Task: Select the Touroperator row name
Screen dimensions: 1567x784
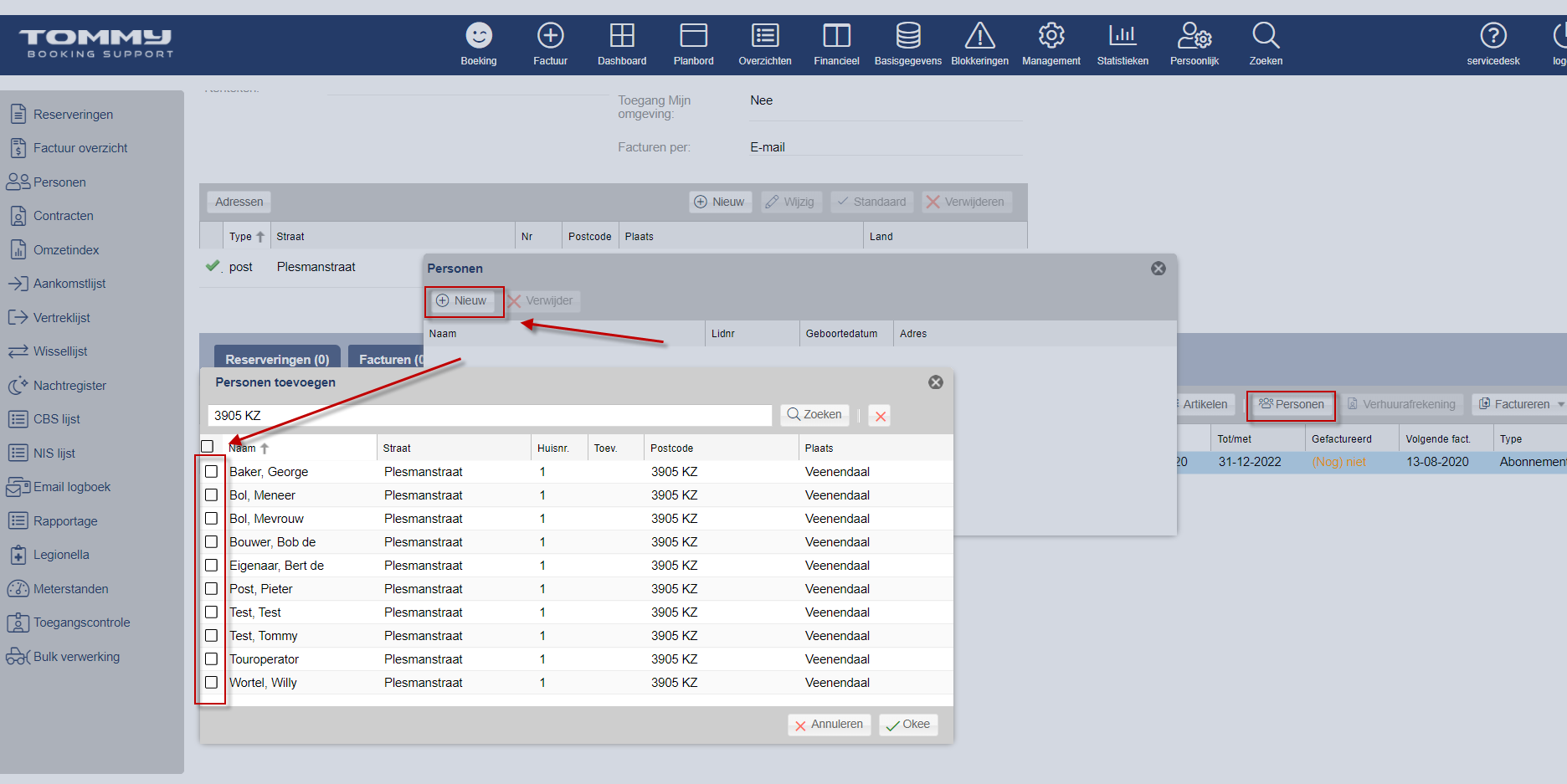Action: pos(264,659)
